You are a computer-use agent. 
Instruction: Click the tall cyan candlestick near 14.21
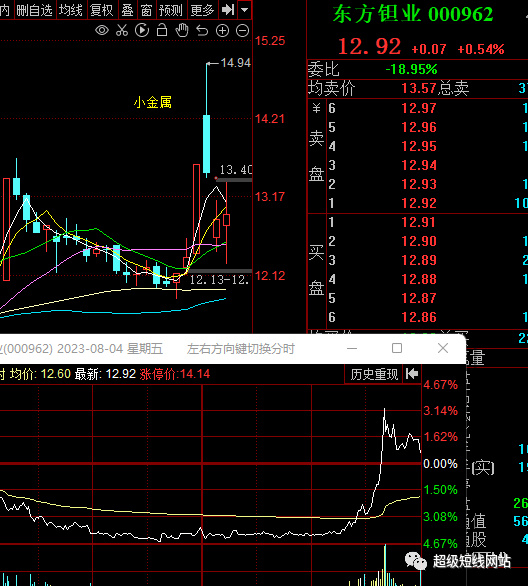(206, 144)
